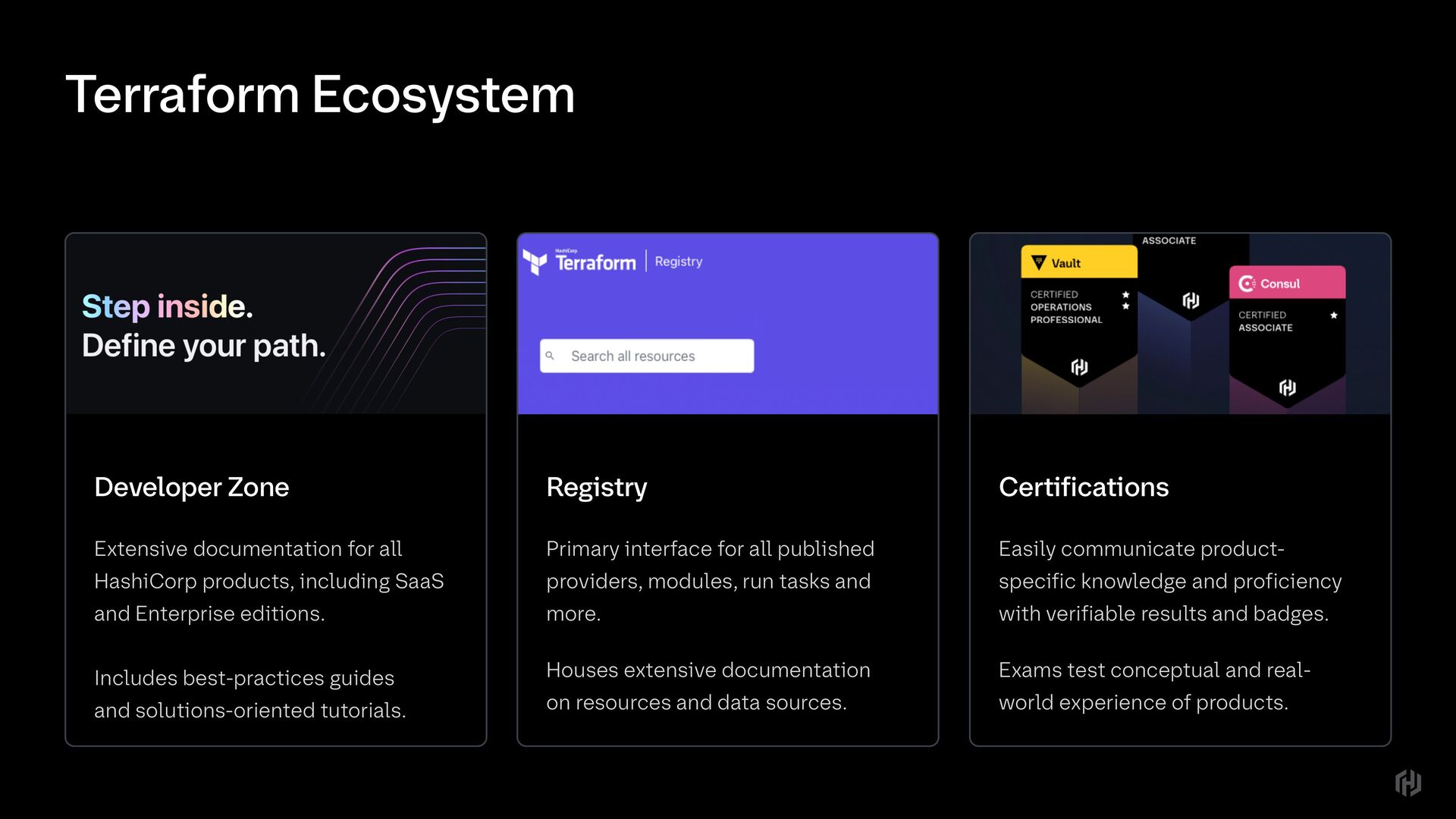The width and height of the screenshot is (1456, 819).
Task: Click the Terraform logo icon in Registry card
Action: [x=535, y=262]
